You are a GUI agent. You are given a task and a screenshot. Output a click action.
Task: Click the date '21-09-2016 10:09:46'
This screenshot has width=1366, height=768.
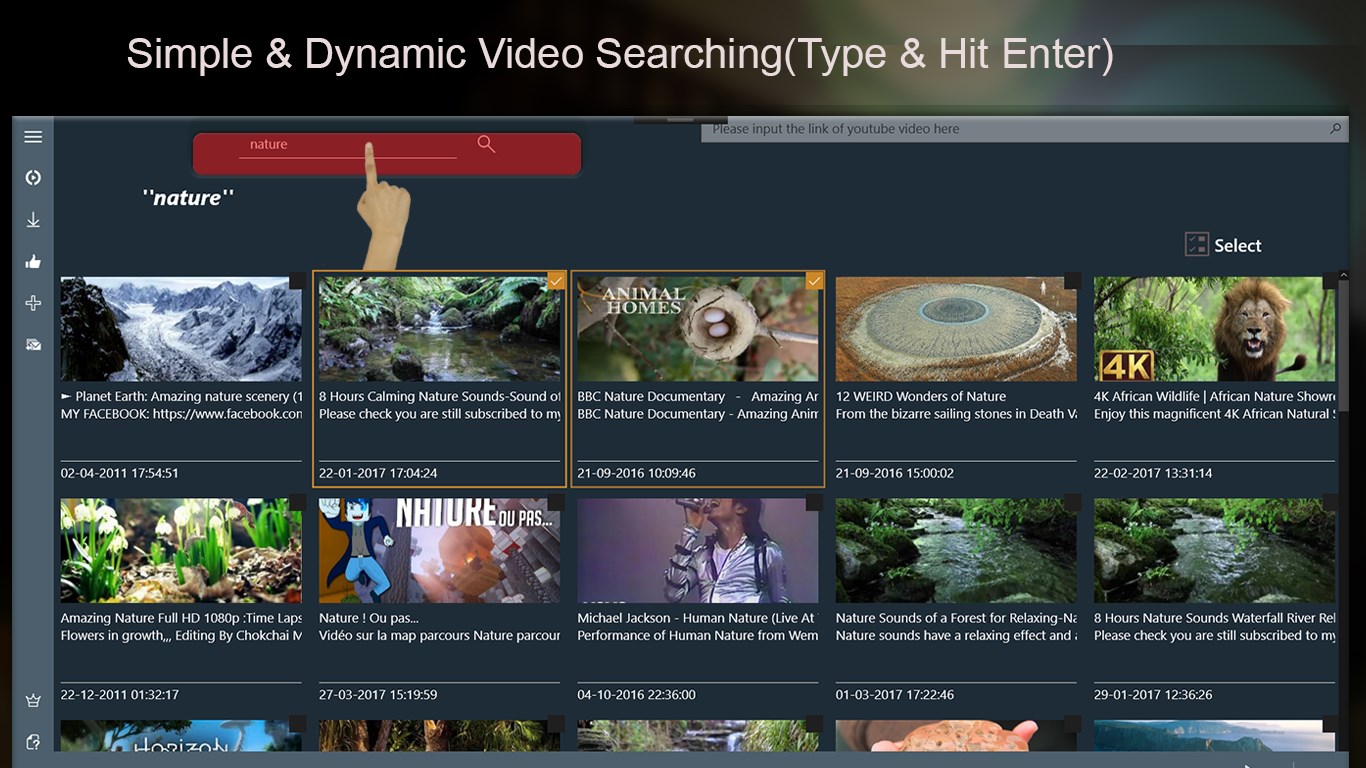click(636, 473)
